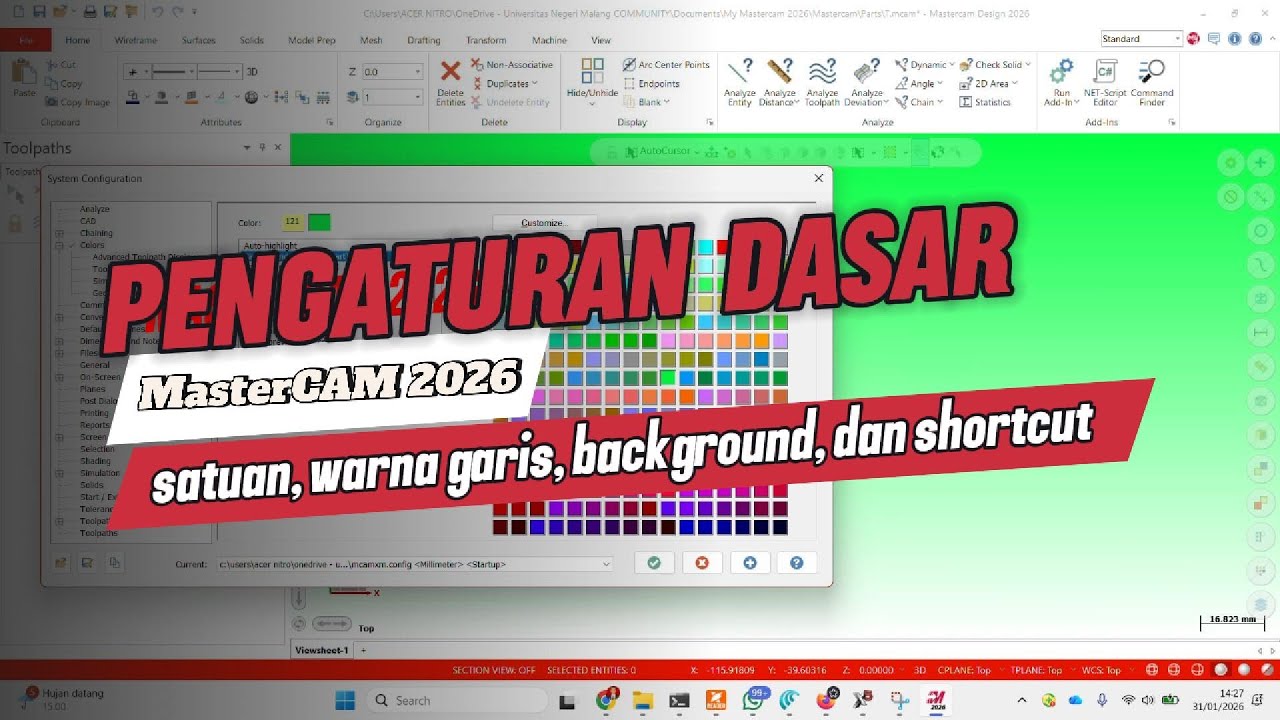The height and width of the screenshot is (720, 1280).
Task: Click WCS: Top in status bar
Action: click(x=1100, y=670)
